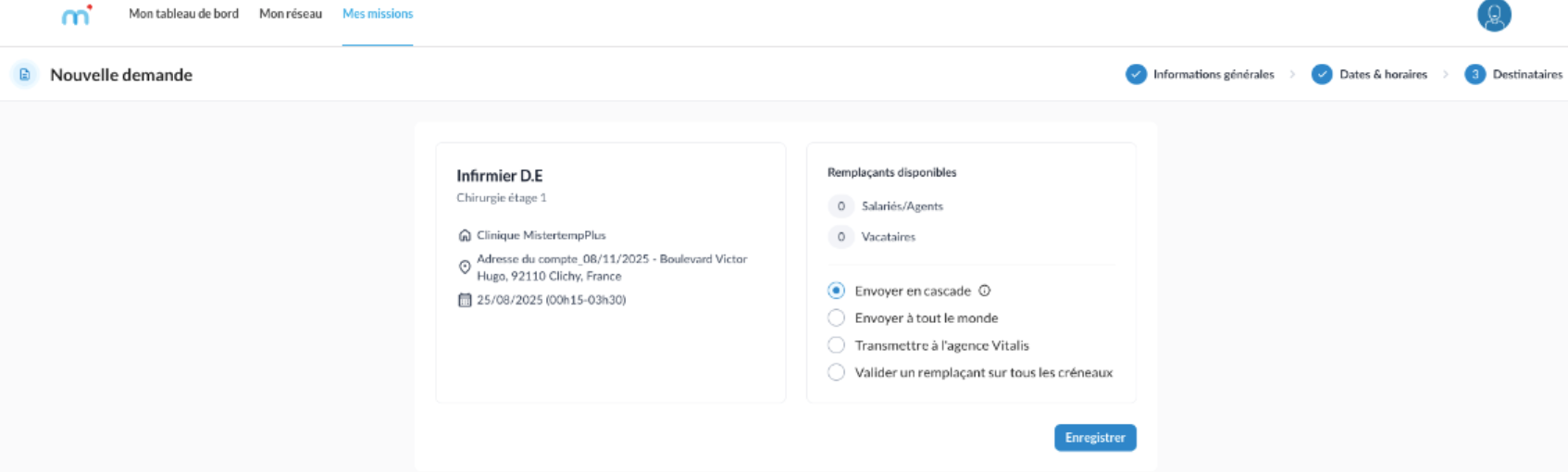Image resolution: width=1568 pixels, height=472 pixels.
Task: Open Mon tableau de bord menu
Action: click(x=183, y=14)
